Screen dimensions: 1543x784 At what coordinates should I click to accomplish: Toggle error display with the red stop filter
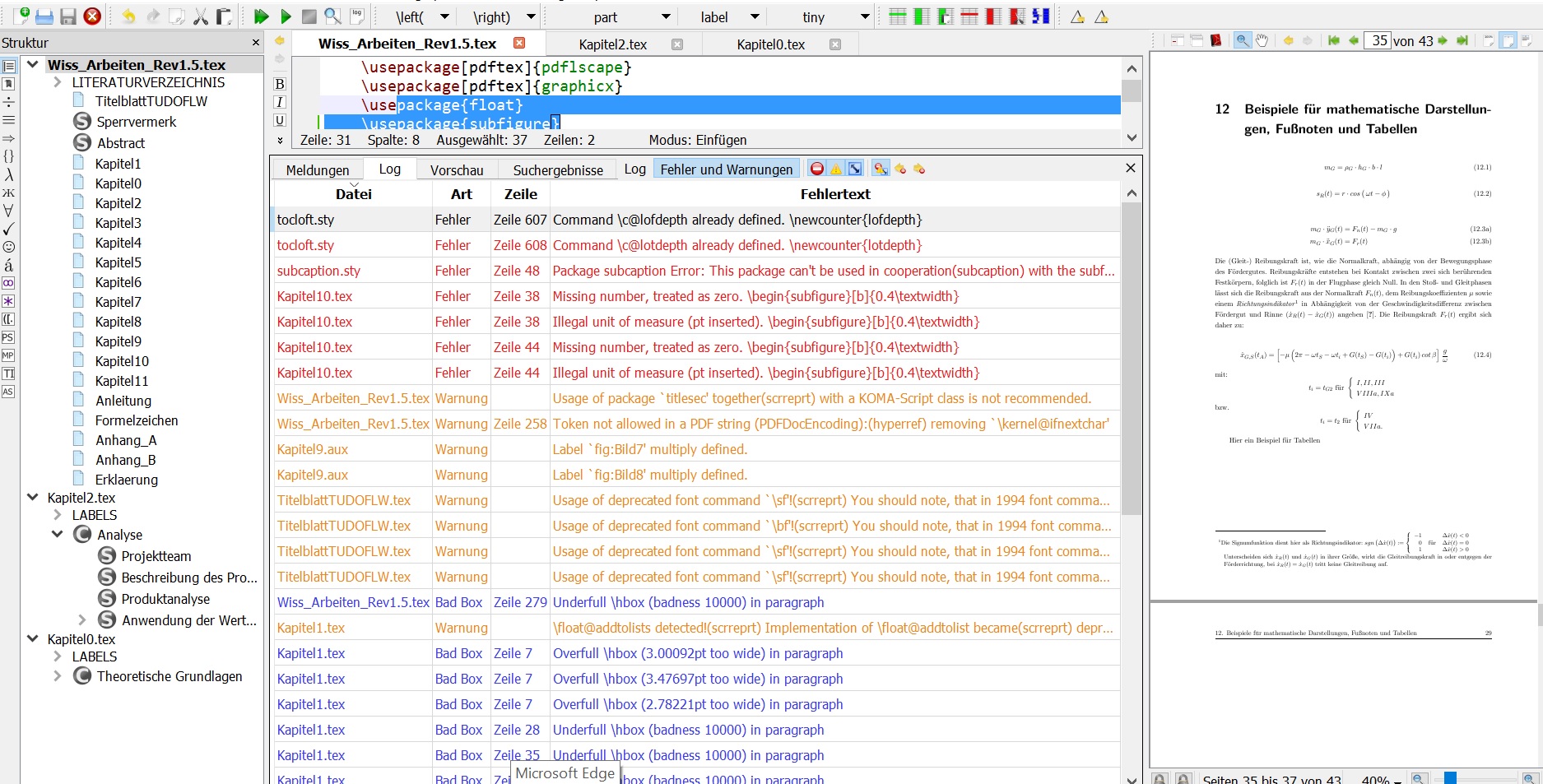click(x=816, y=169)
